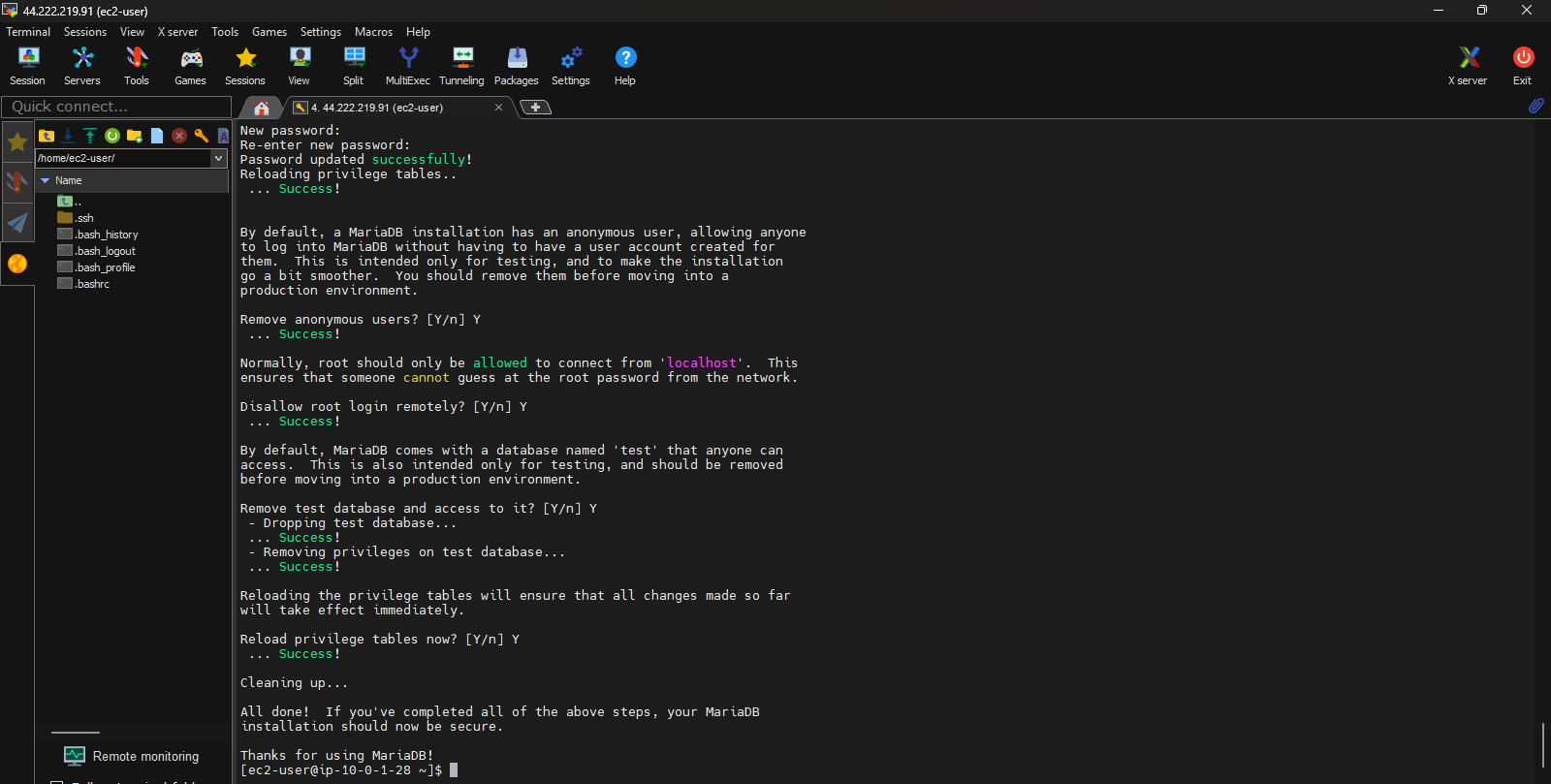Screen dimensions: 1551x784
Task: Download selected files in SFTP toolbar
Action: click(x=68, y=136)
